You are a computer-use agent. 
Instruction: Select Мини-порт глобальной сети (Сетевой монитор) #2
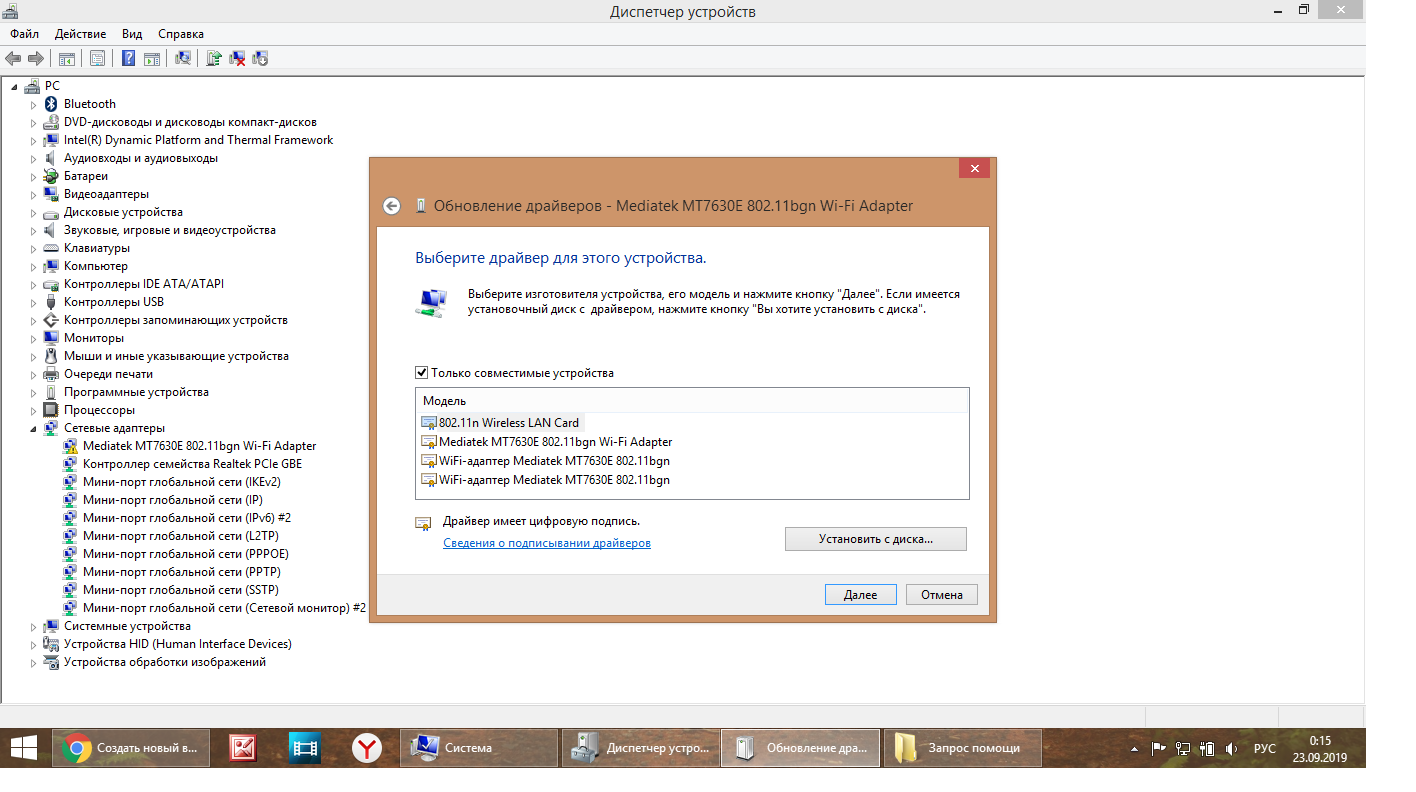(x=224, y=608)
